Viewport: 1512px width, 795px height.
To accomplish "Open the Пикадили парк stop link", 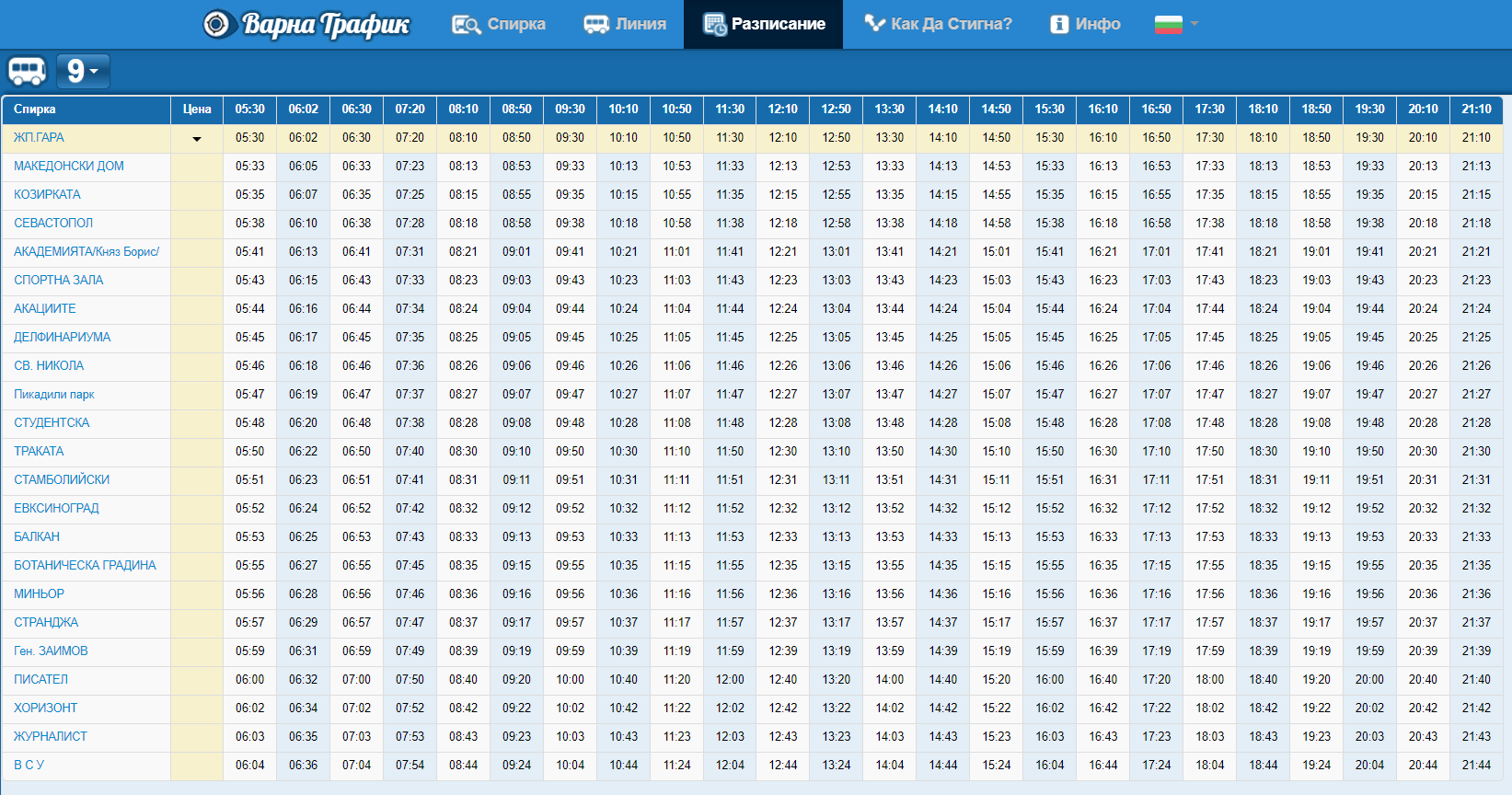I will 54,394.
